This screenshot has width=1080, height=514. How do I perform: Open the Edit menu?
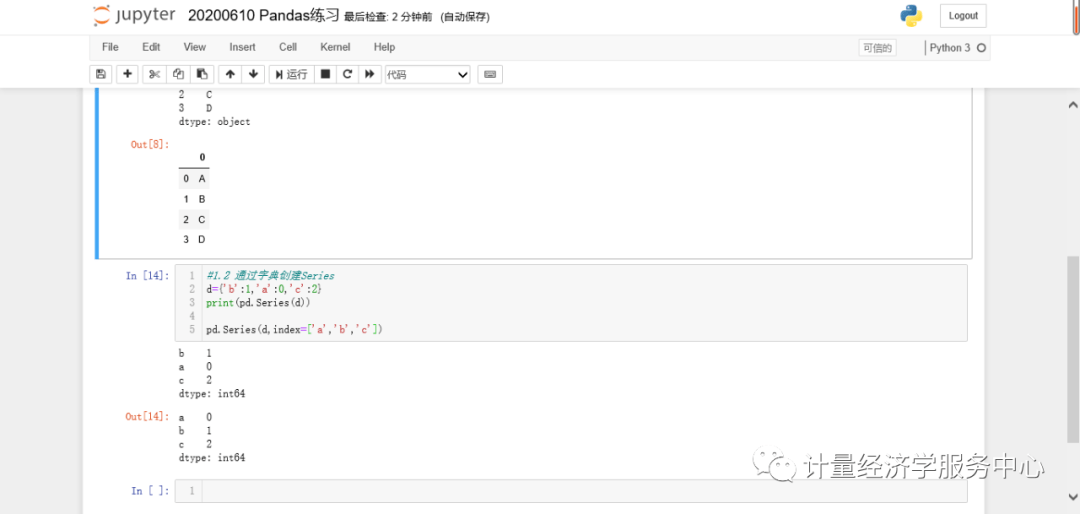coord(151,47)
